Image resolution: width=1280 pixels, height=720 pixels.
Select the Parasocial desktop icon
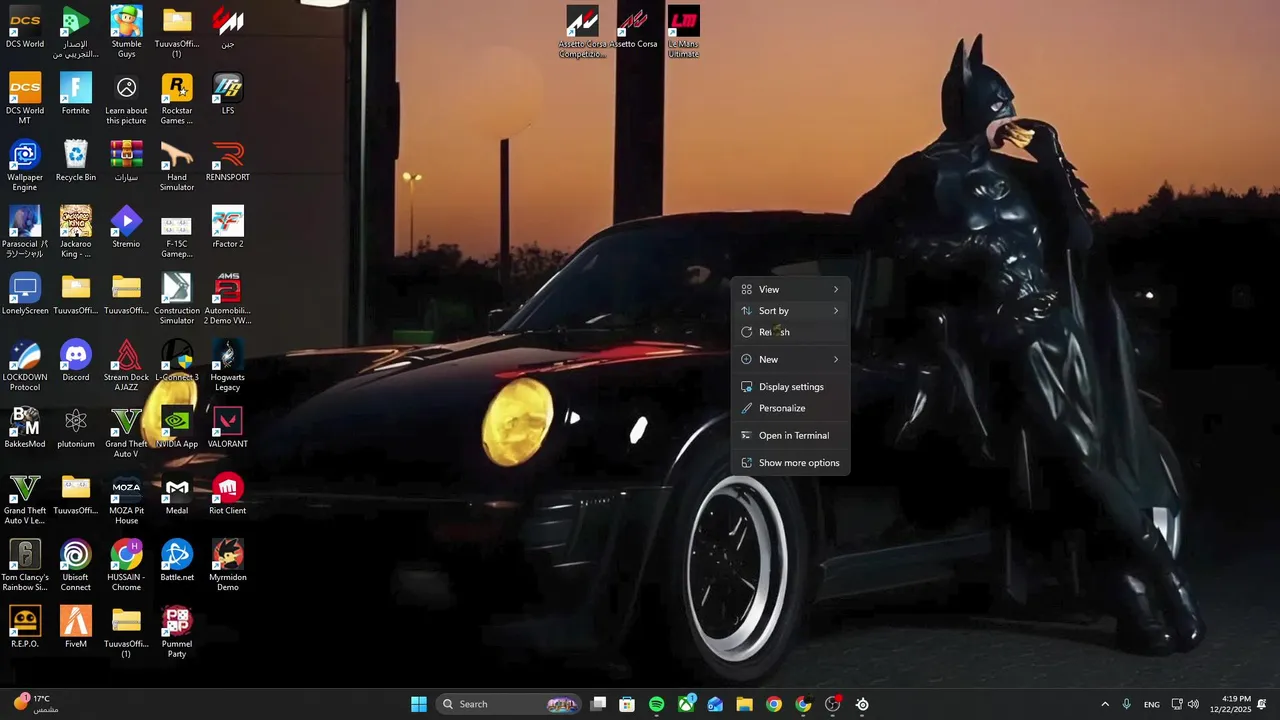tap(25, 232)
